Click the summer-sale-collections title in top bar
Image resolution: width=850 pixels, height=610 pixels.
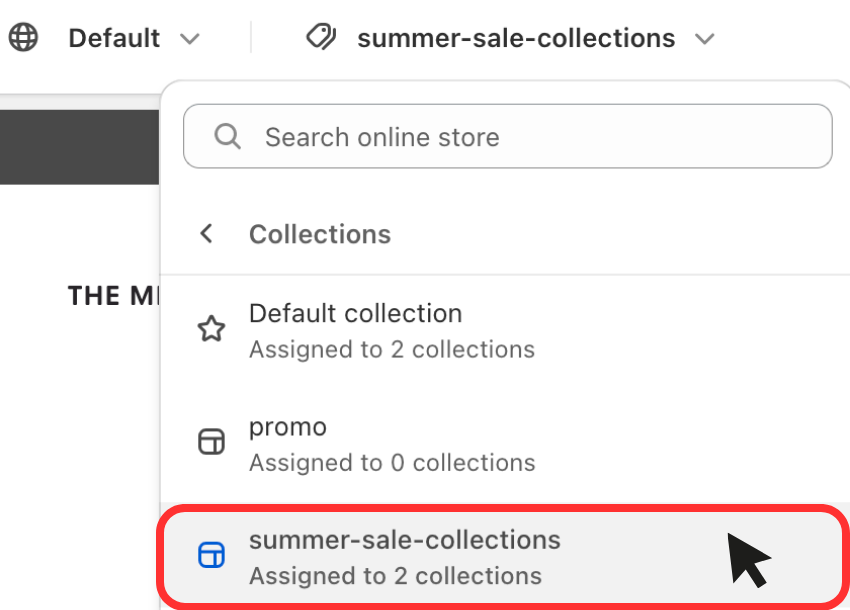point(516,38)
